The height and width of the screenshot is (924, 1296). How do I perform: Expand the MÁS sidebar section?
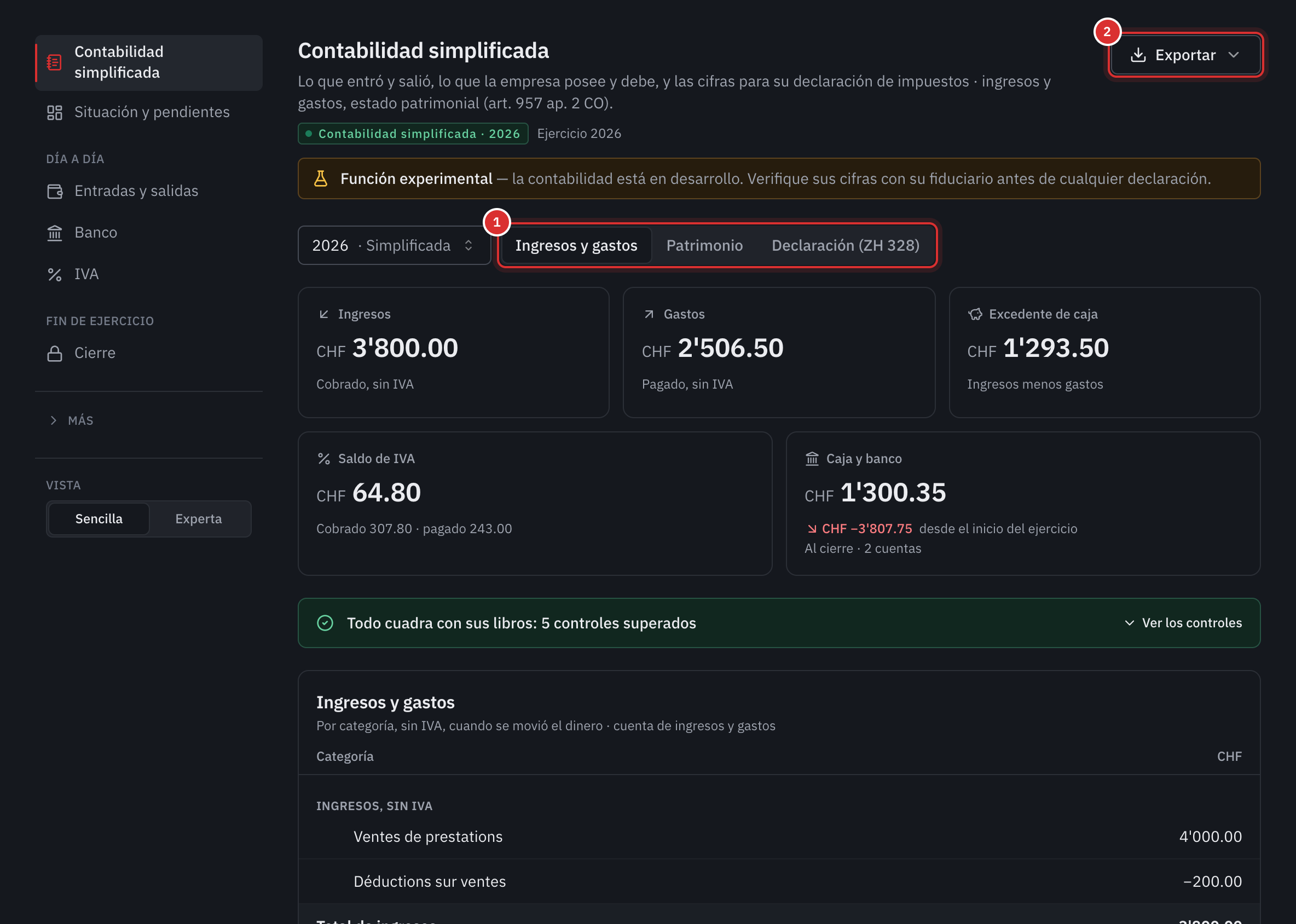[x=72, y=420]
